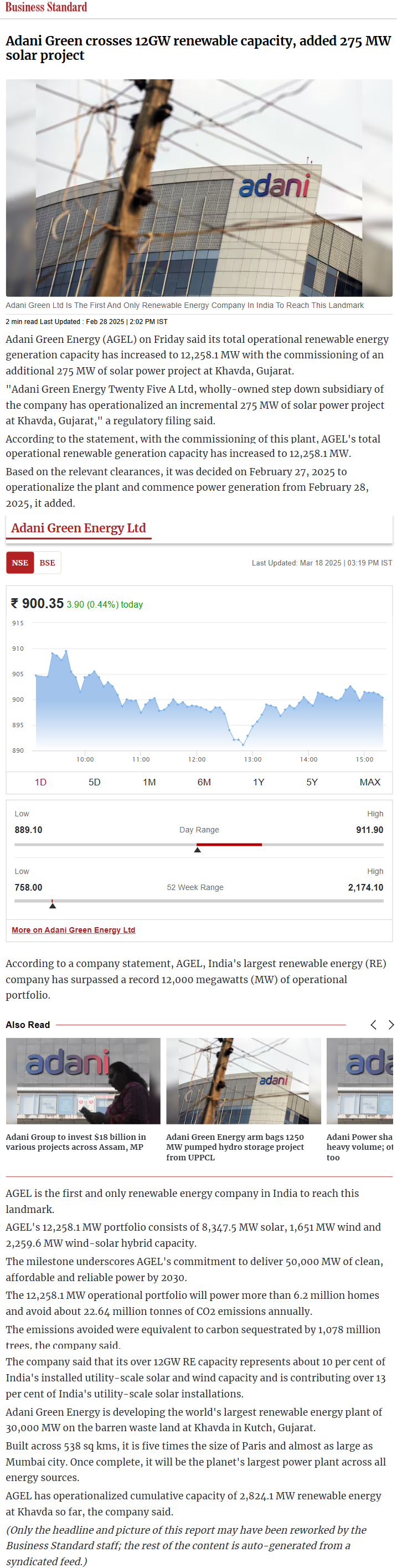Click the Business Standard logo
397x1568 pixels.
(47, 7)
